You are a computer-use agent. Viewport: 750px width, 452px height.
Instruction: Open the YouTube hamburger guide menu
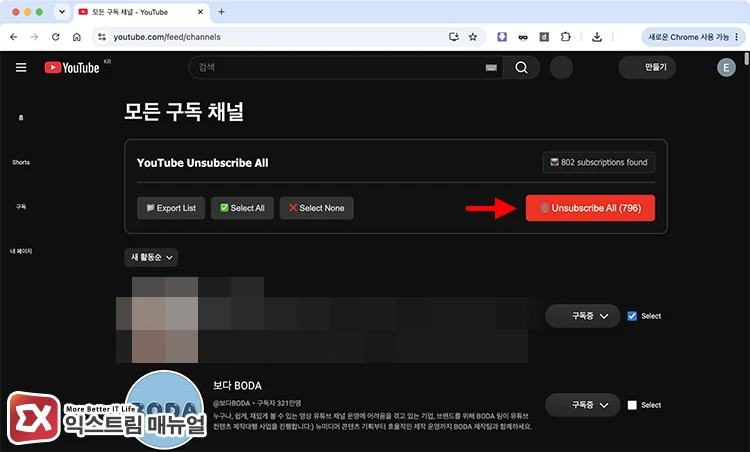(x=21, y=67)
